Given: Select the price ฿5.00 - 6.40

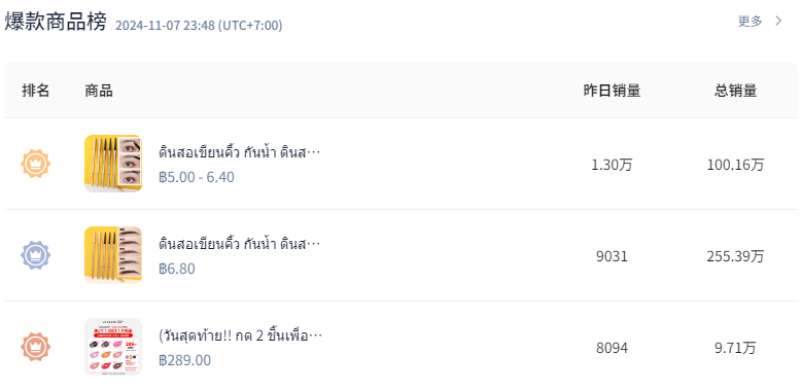Looking at the screenshot, I should (196, 177).
